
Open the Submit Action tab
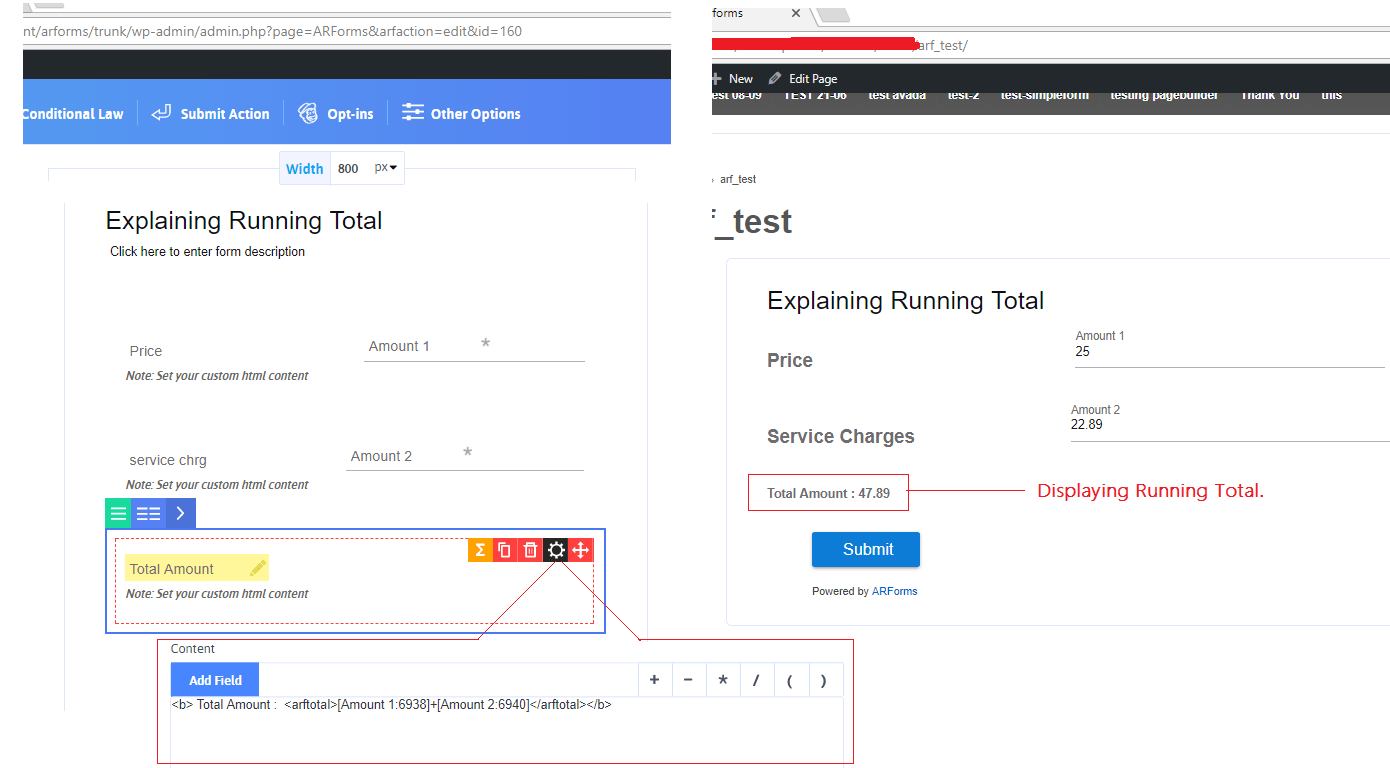(x=211, y=114)
